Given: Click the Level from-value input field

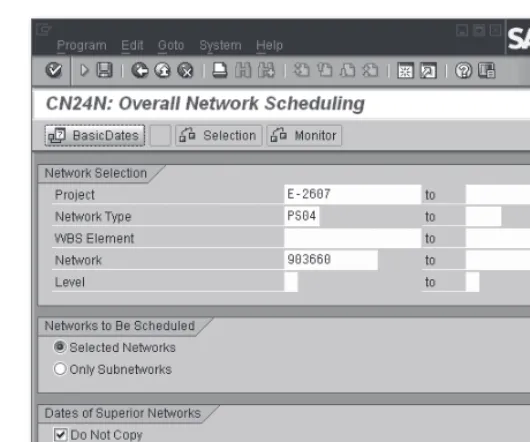Looking at the screenshot, I should point(291,282).
